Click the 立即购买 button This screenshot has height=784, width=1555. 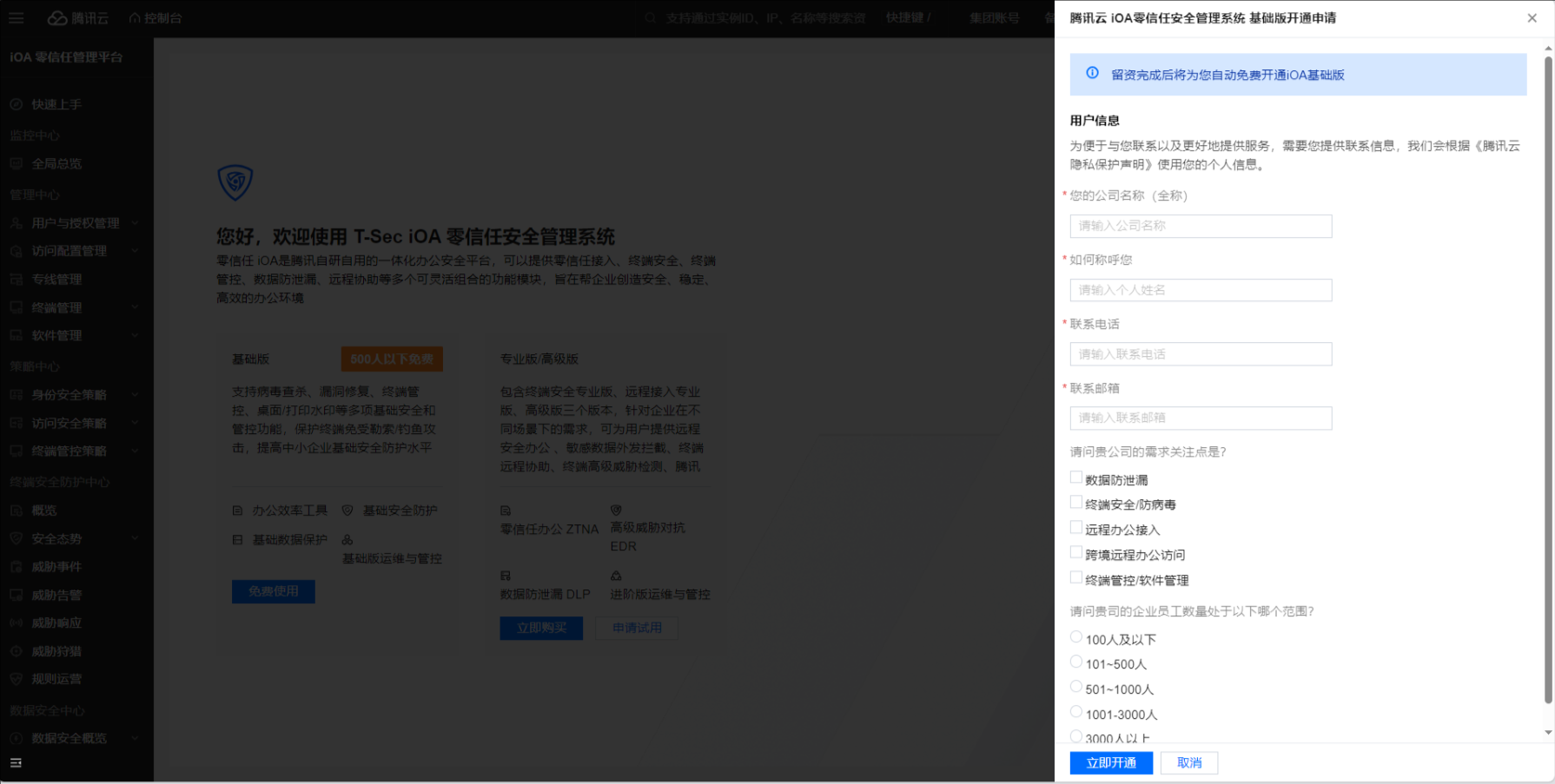pos(541,628)
